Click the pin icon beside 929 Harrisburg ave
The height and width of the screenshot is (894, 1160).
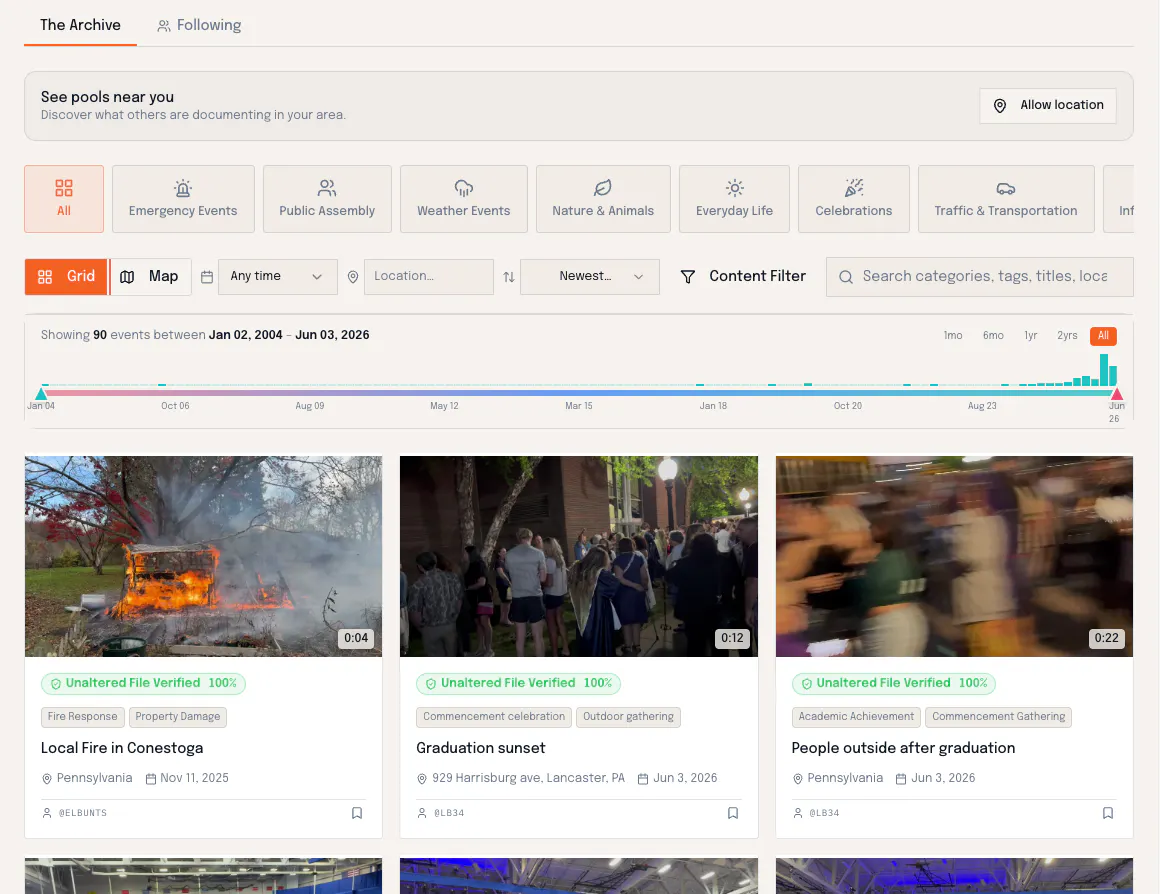[422, 779]
